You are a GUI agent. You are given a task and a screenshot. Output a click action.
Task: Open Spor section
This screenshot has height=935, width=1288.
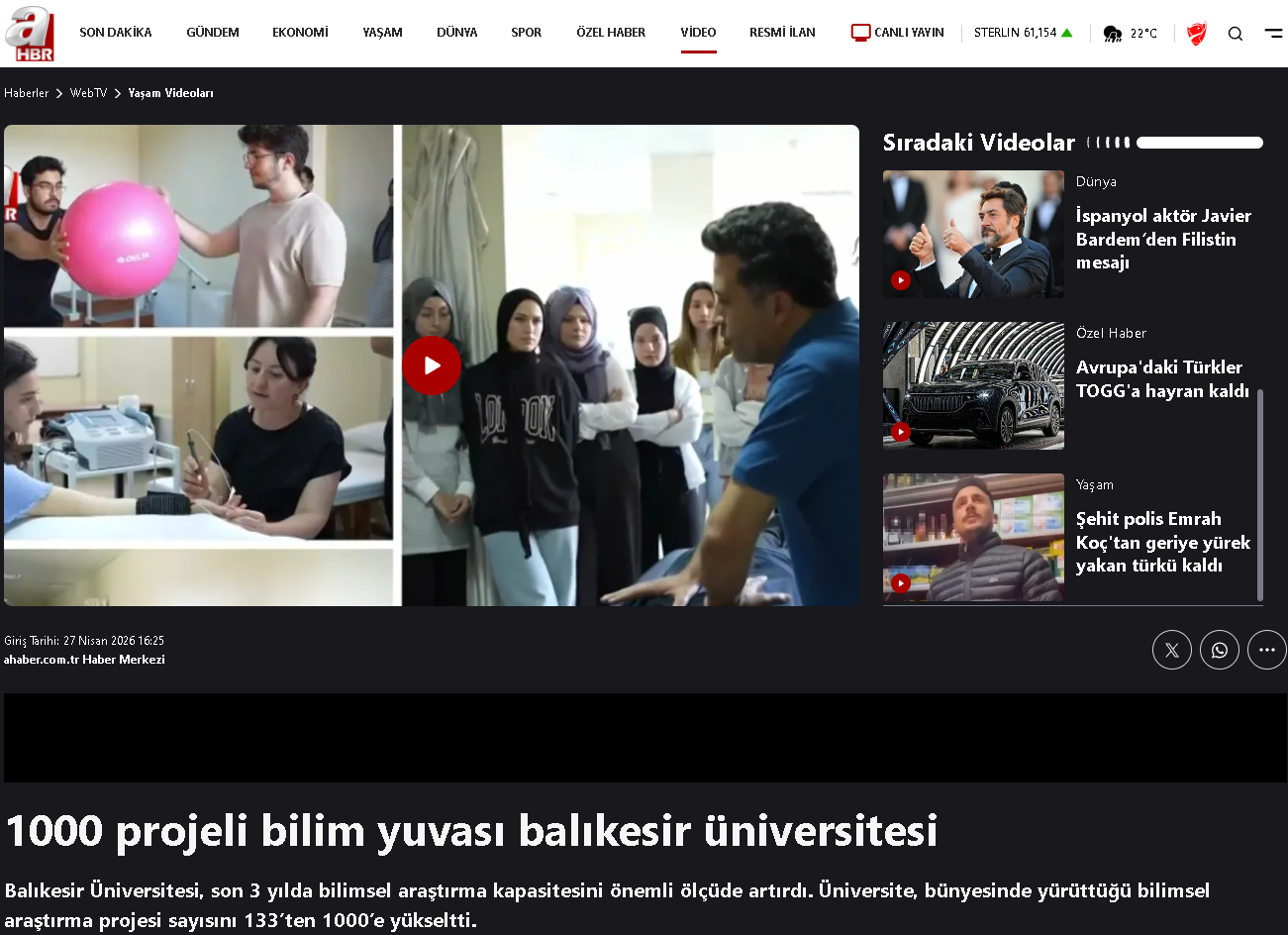[x=526, y=33]
